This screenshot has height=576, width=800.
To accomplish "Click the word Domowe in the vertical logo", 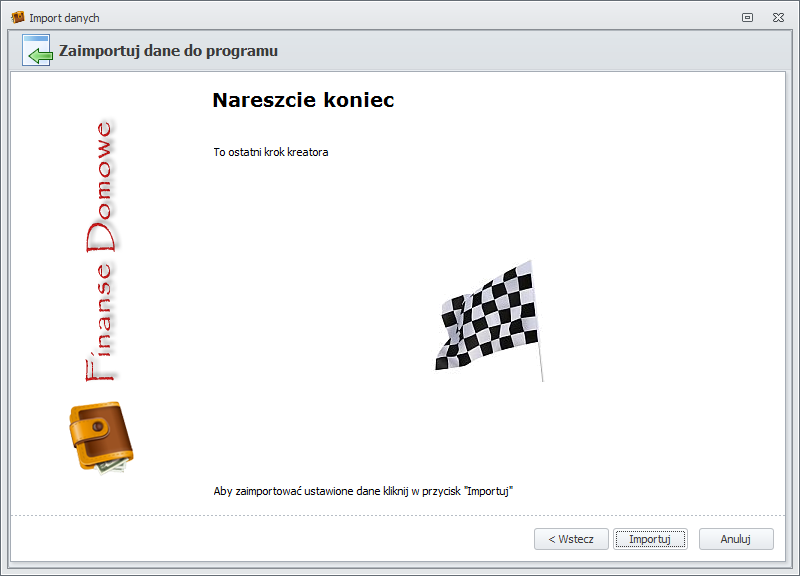I will pyautogui.click(x=102, y=178).
